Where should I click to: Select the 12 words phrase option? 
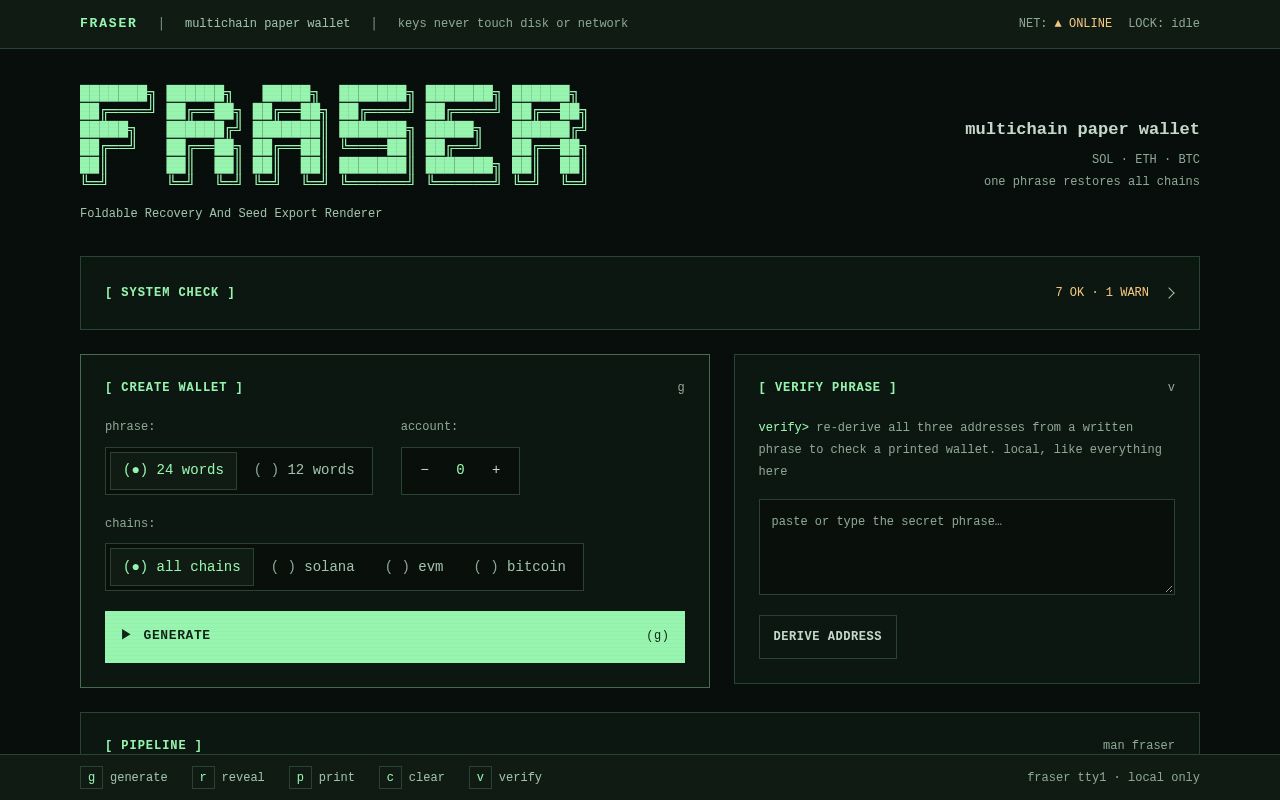304,471
